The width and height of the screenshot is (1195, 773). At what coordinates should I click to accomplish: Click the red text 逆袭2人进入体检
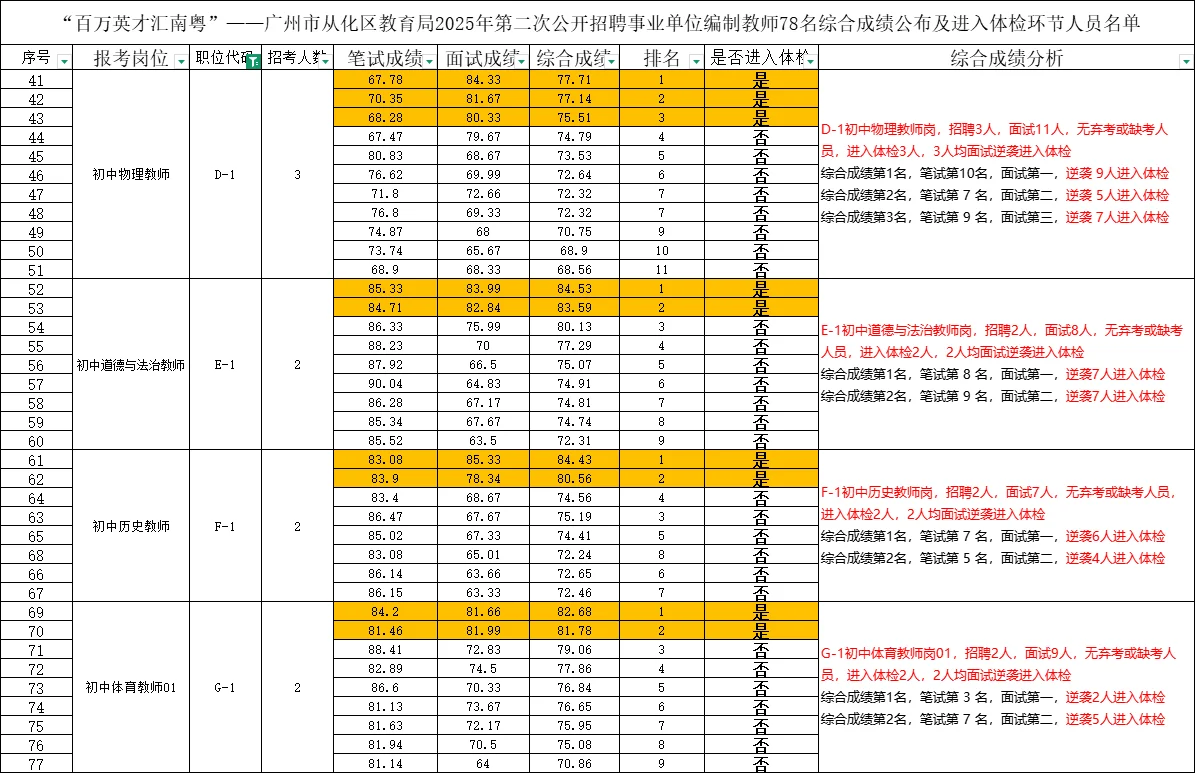(1115, 697)
